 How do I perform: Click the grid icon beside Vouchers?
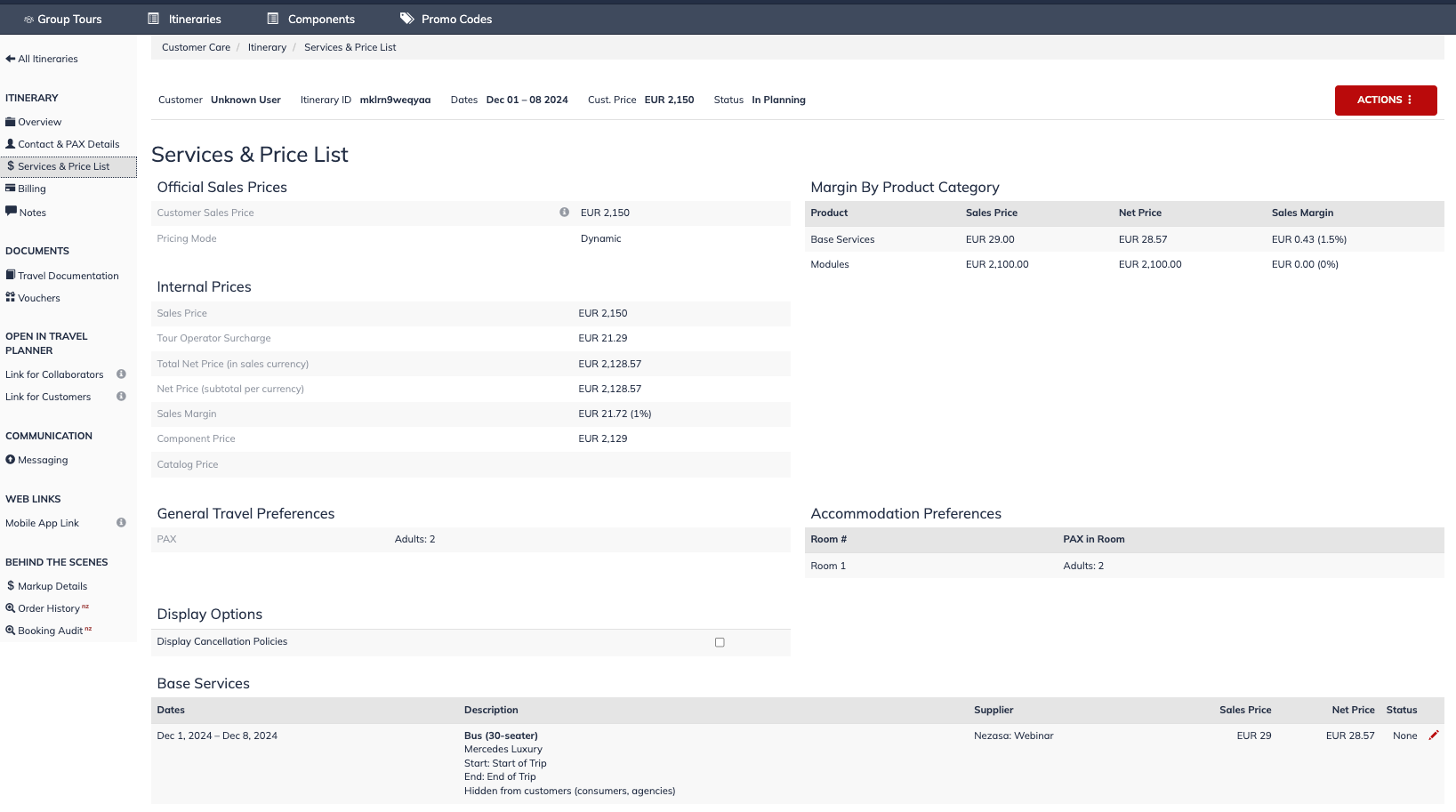[11, 297]
